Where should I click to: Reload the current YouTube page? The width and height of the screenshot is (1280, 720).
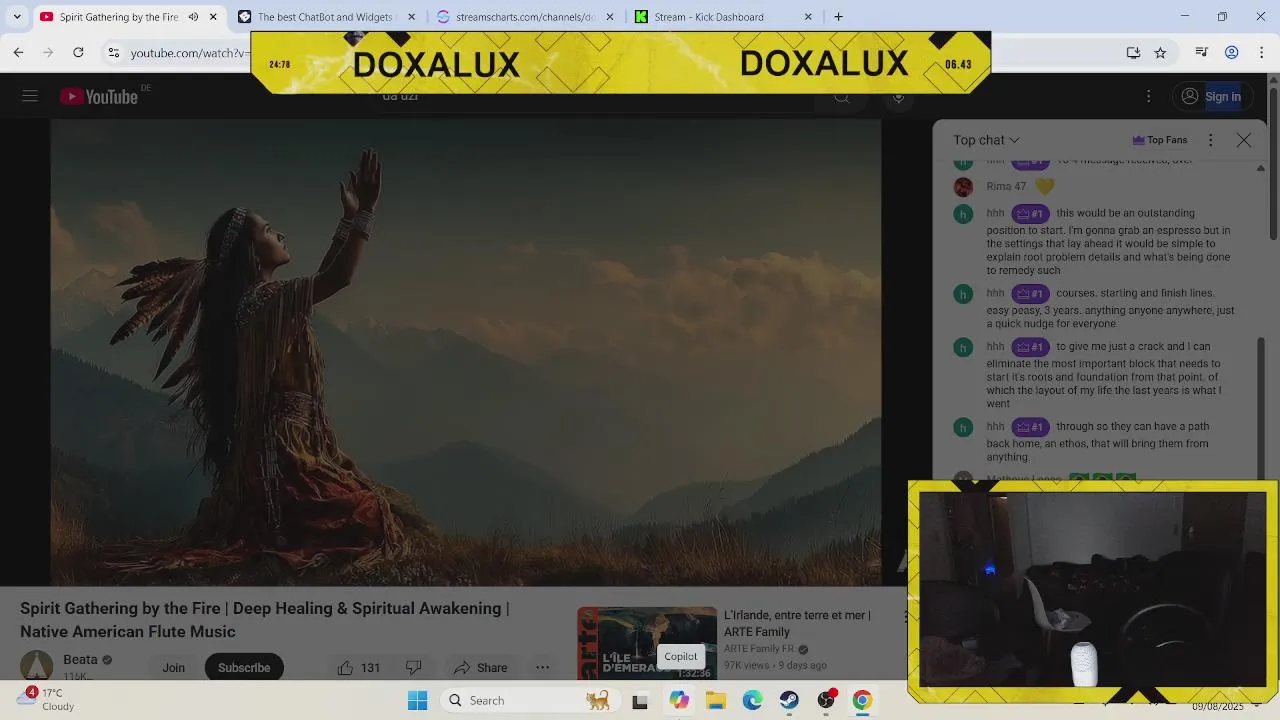[78, 52]
